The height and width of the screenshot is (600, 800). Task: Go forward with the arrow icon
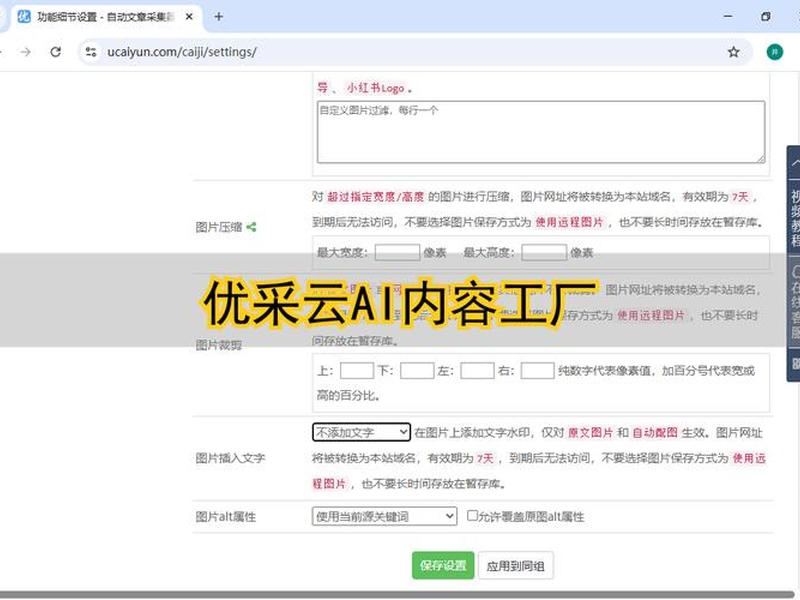tap(26, 52)
